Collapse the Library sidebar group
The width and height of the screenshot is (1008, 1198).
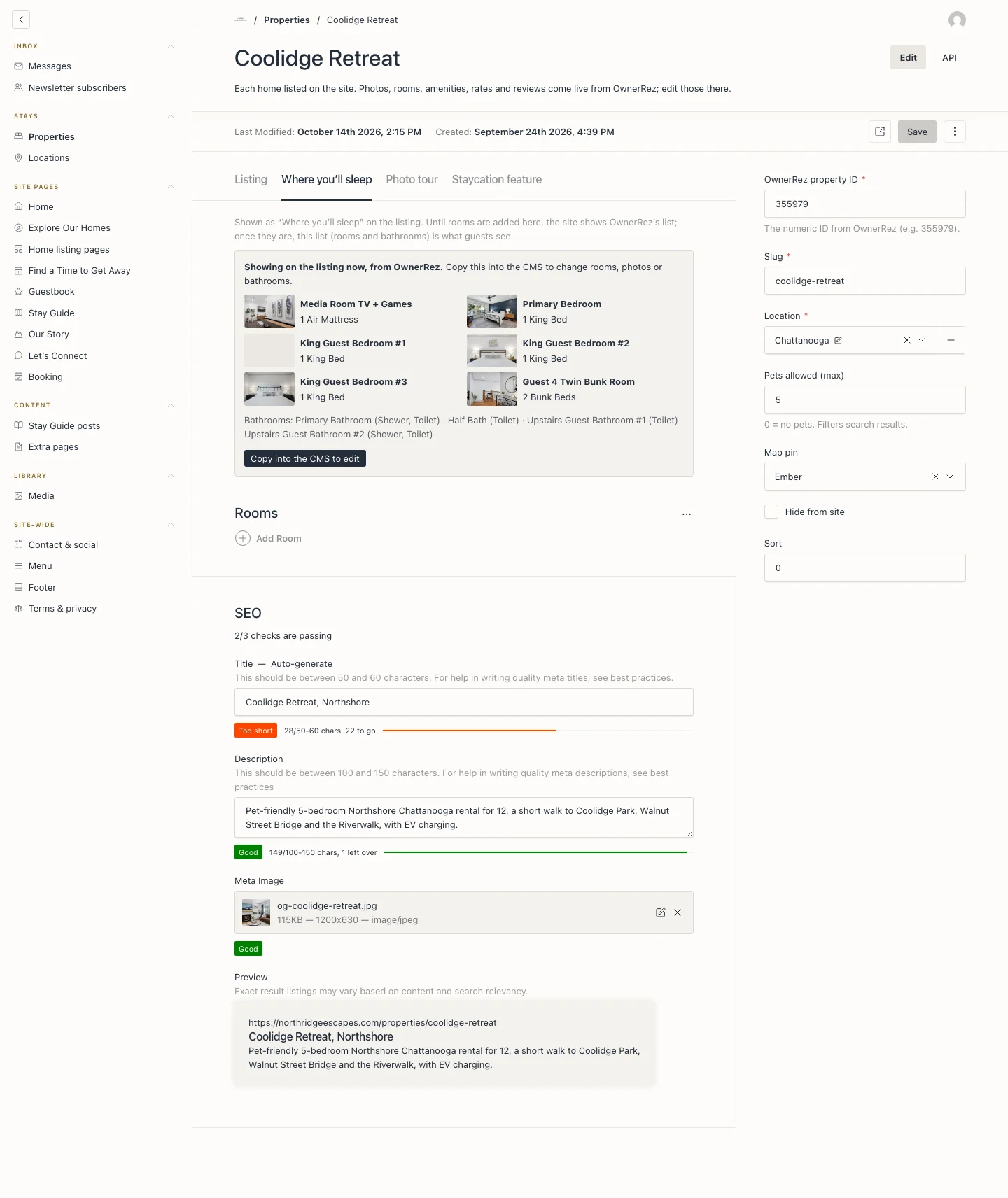point(171,475)
